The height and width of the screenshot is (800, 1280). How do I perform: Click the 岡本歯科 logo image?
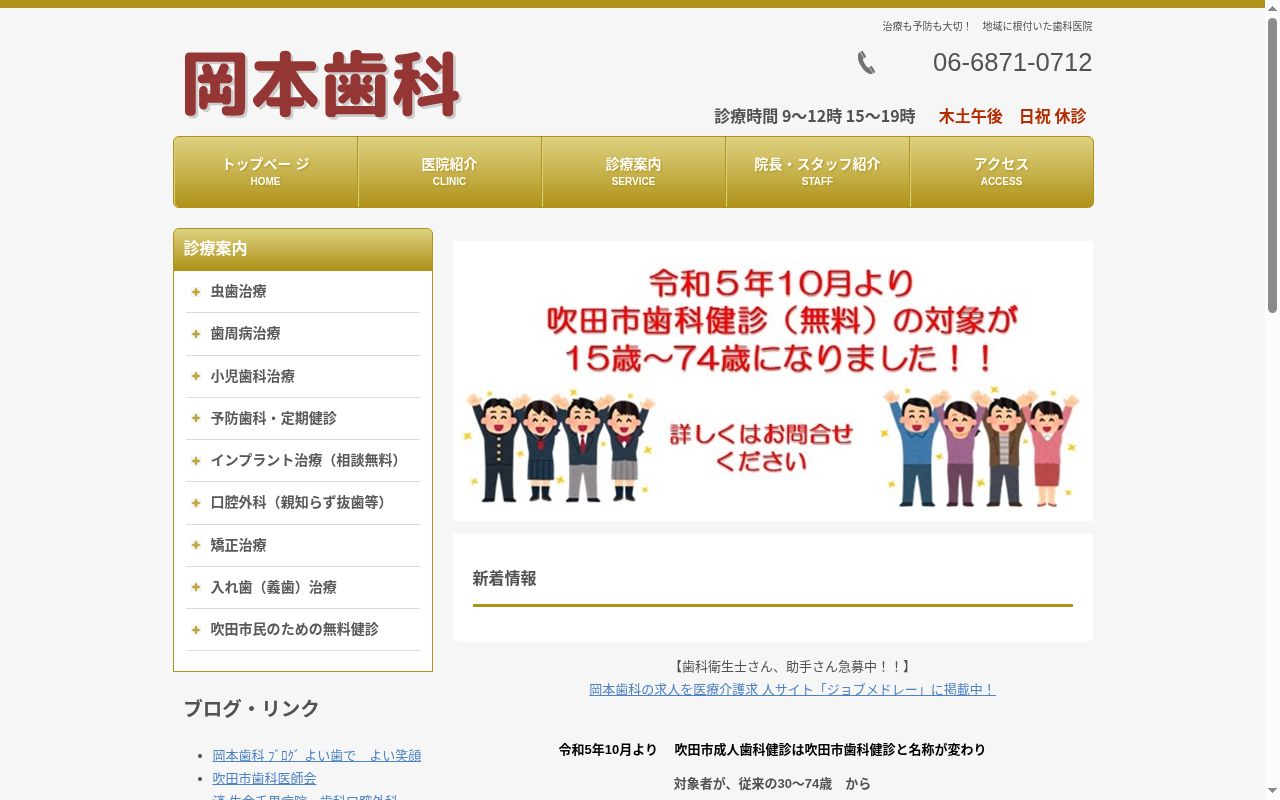click(x=321, y=85)
